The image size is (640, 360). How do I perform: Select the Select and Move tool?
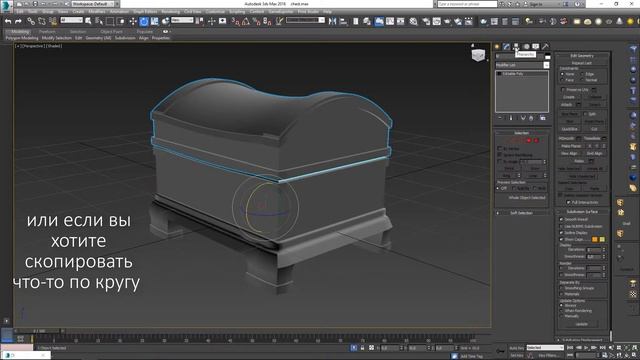coord(133,21)
